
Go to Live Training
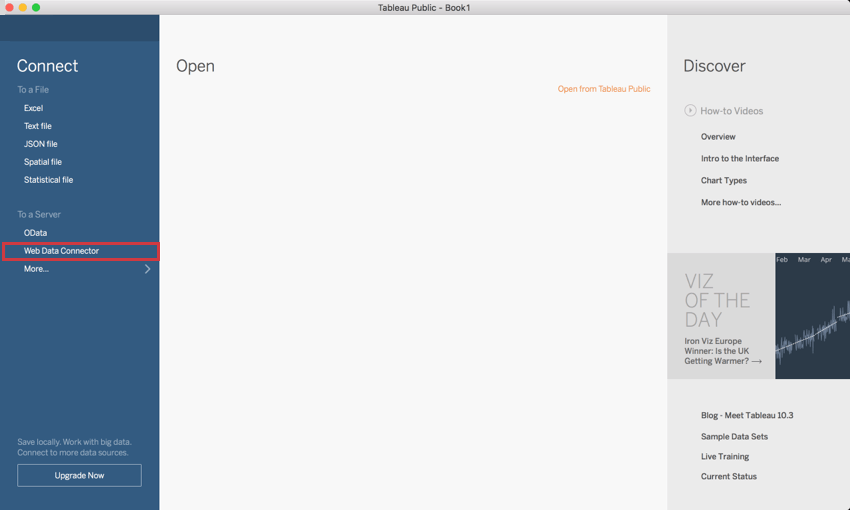click(725, 456)
